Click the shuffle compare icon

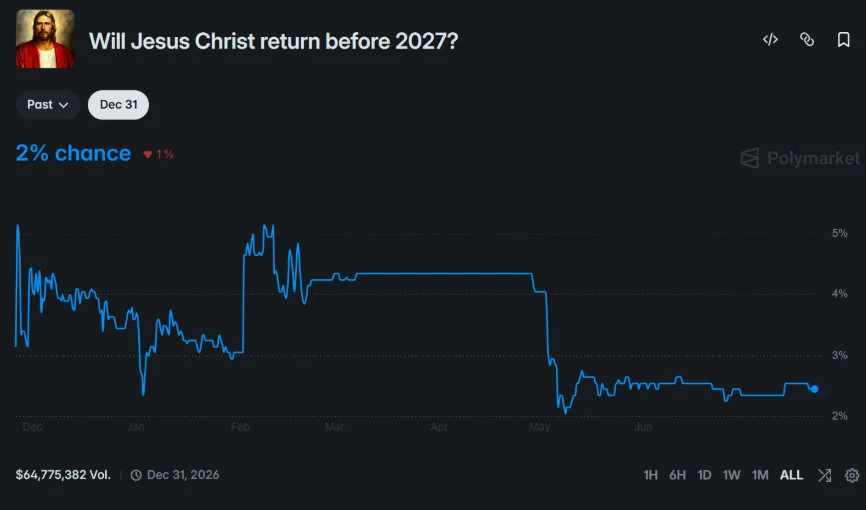point(825,475)
